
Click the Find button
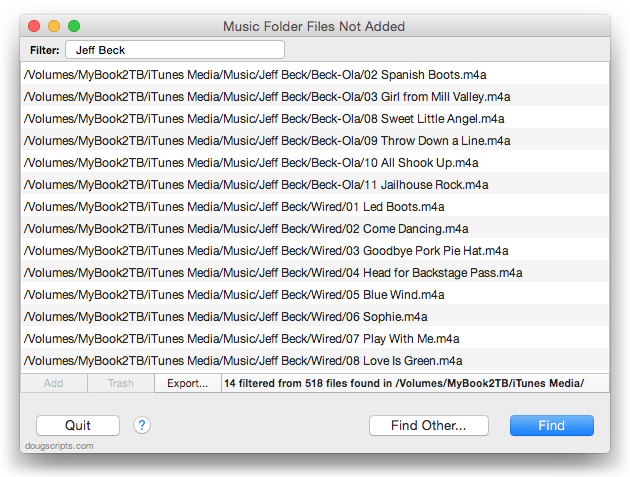coord(552,425)
